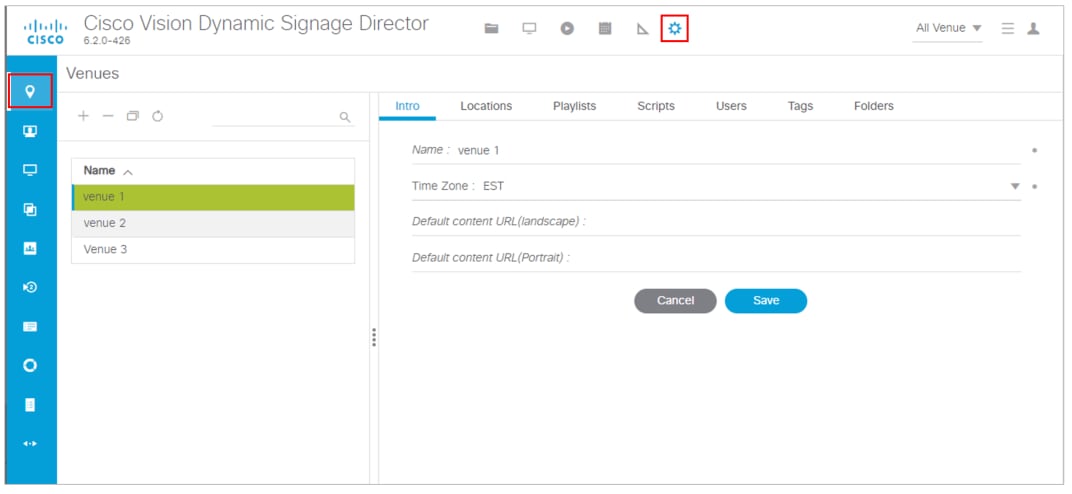
Task: Select venue 2 in the list
Action: click(213, 223)
